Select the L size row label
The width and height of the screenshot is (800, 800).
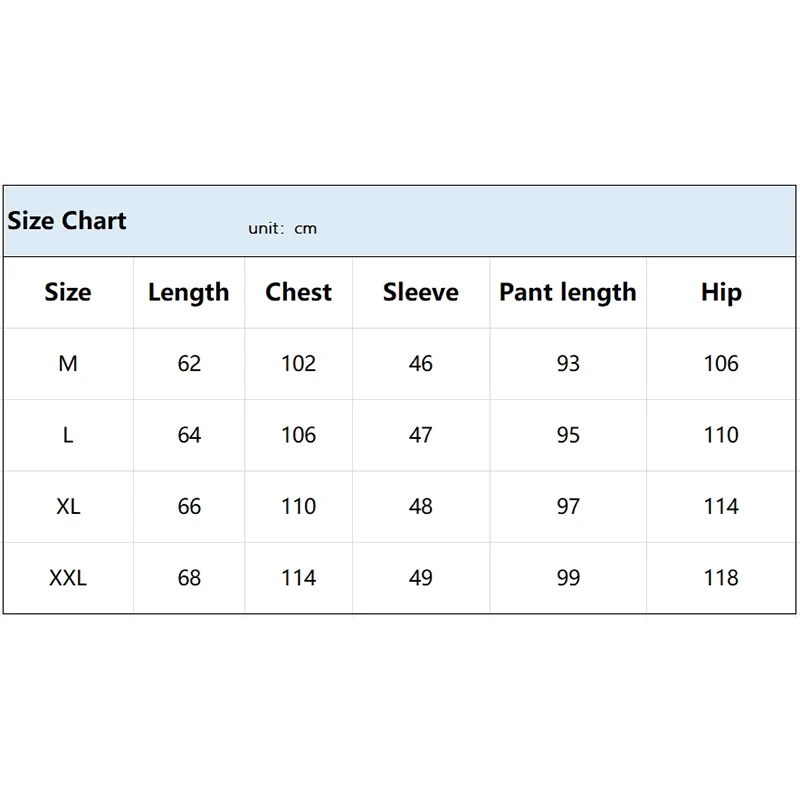pyautogui.click(x=68, y=435)
